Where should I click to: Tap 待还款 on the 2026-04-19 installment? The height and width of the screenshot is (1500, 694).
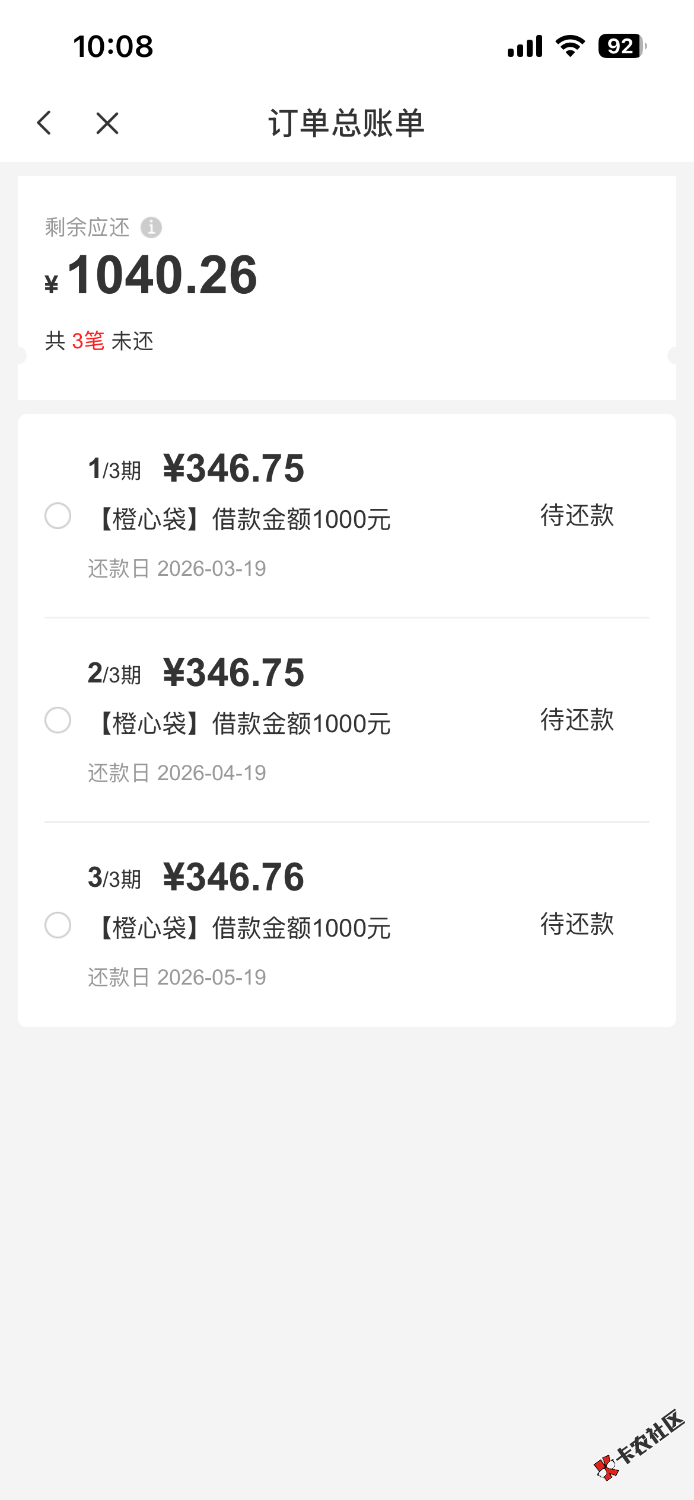point(577,720)
